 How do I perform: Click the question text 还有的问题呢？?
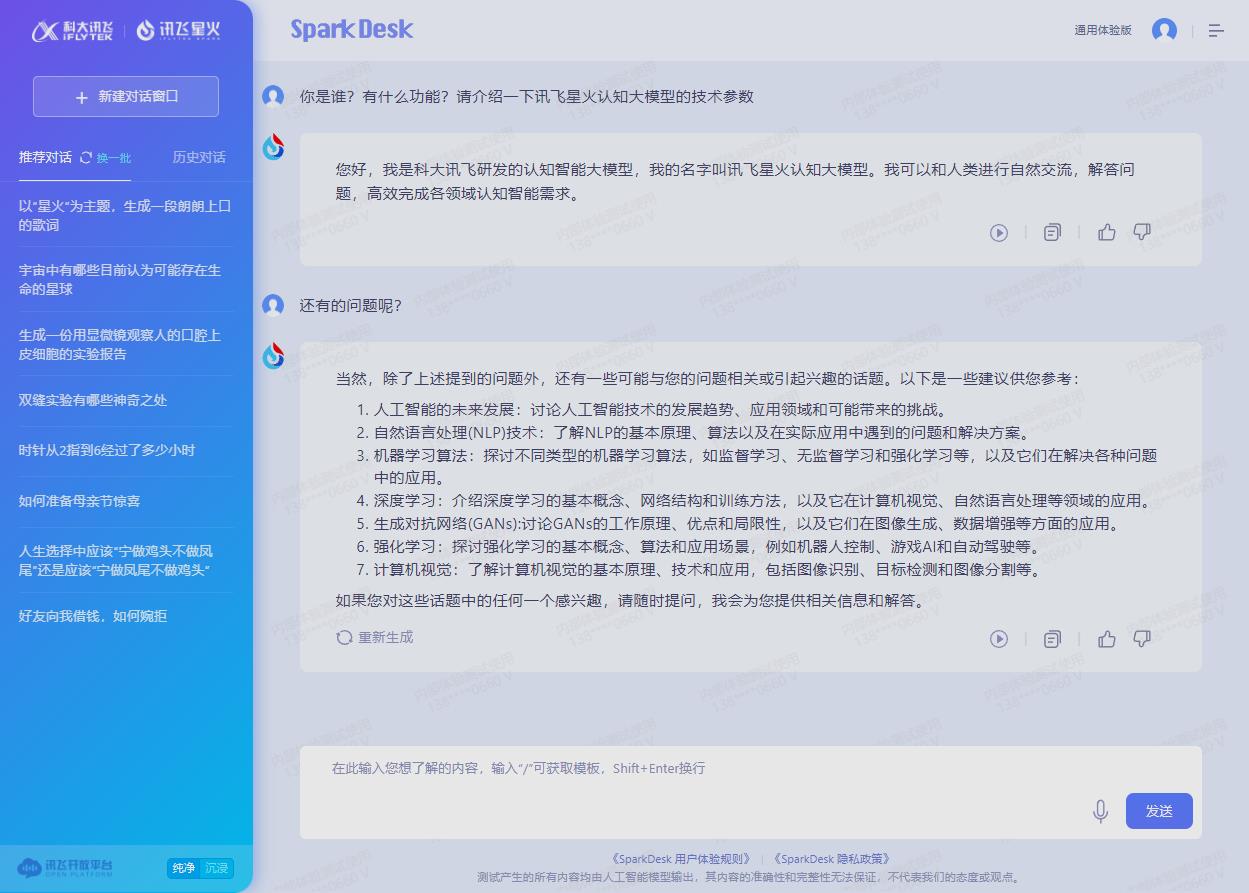pyautogui.click(x=351, y=306)
